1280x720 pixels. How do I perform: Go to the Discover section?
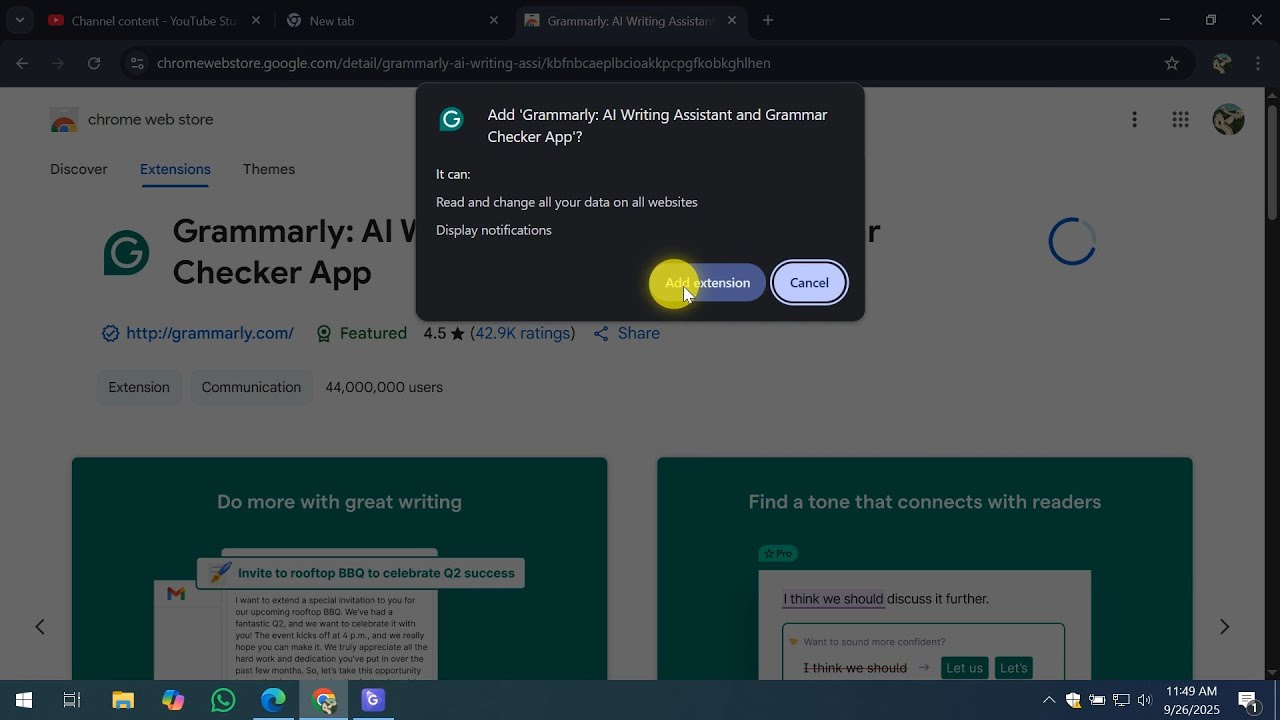coord(79,169)
